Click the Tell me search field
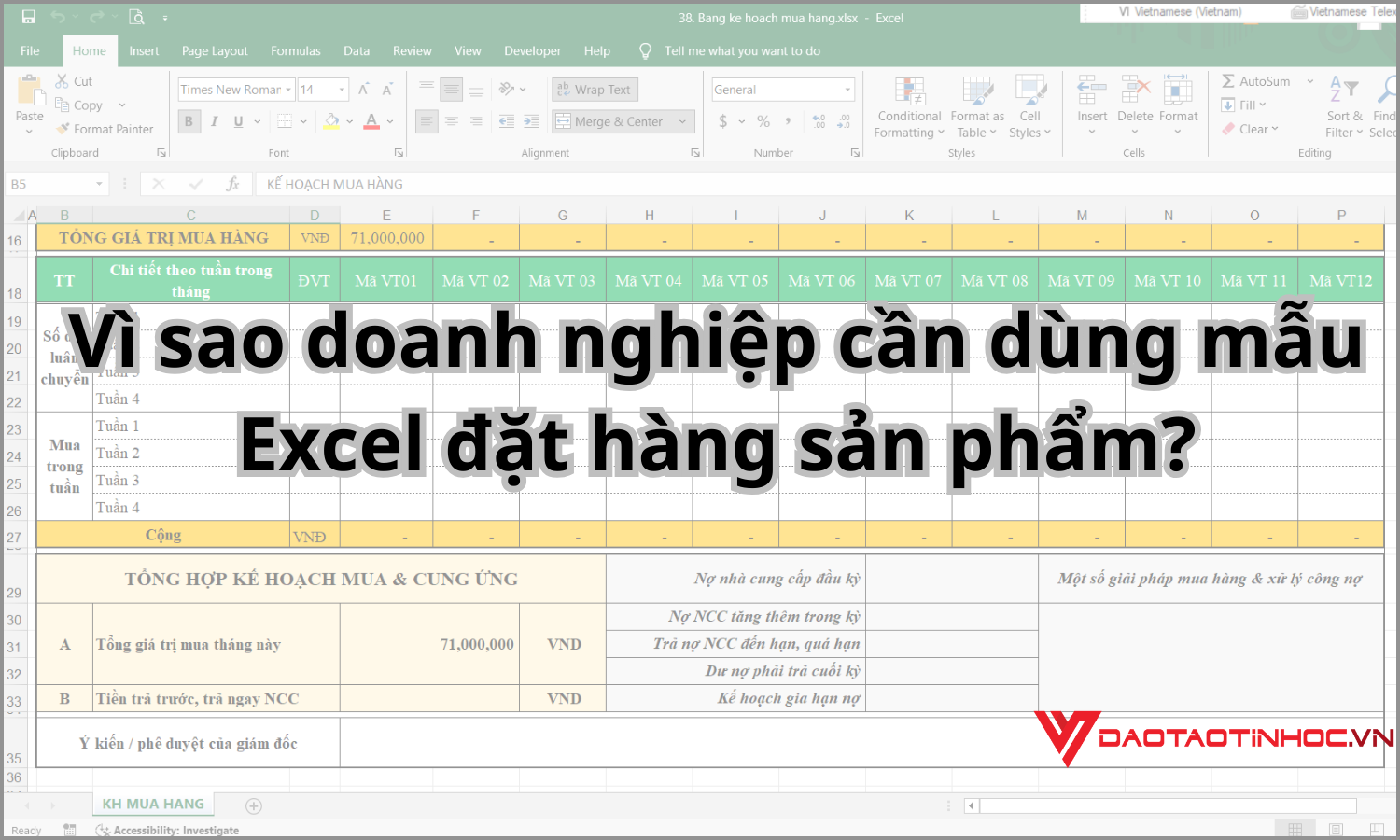Image resolution: width=1400 pixels, height=840 pixels. [742, 50]
